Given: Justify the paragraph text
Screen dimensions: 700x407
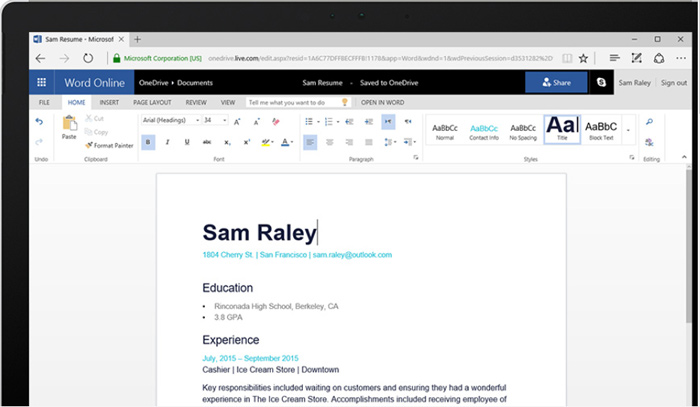Looking at the screenshot, I should pyautogui.click(x=369, y=142).
